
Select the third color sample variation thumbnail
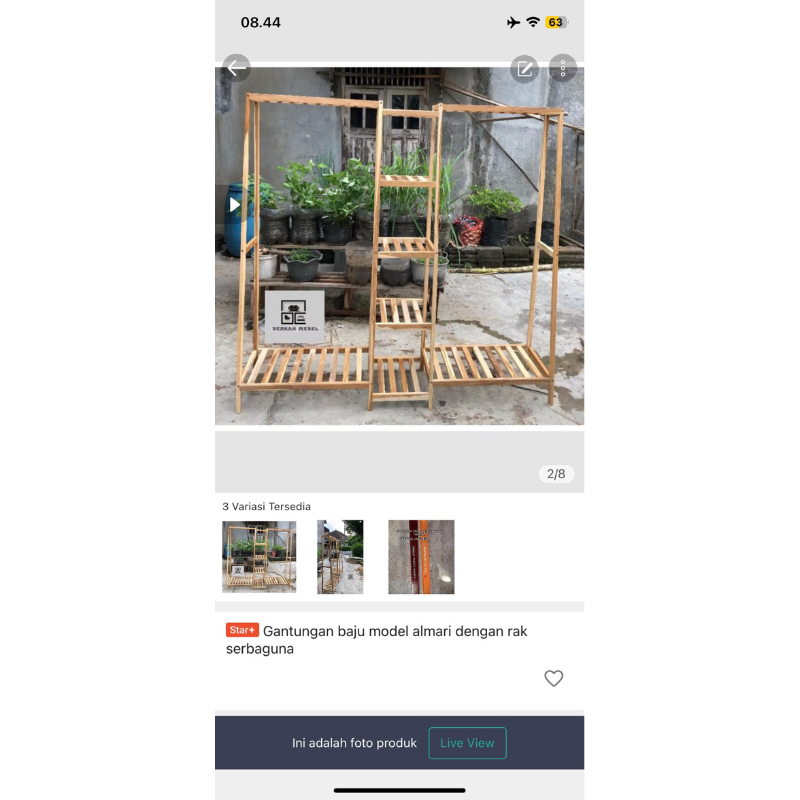(421, 557)
